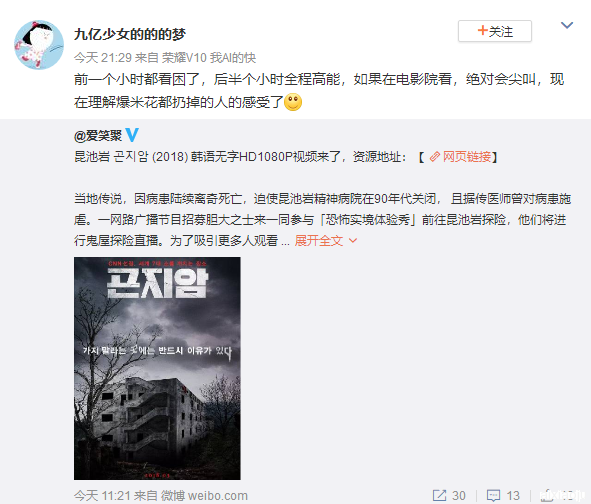Click the username 九亿少女的的的梦
The height and width of the screenshot is (504, 591).
tap(130, 34)
